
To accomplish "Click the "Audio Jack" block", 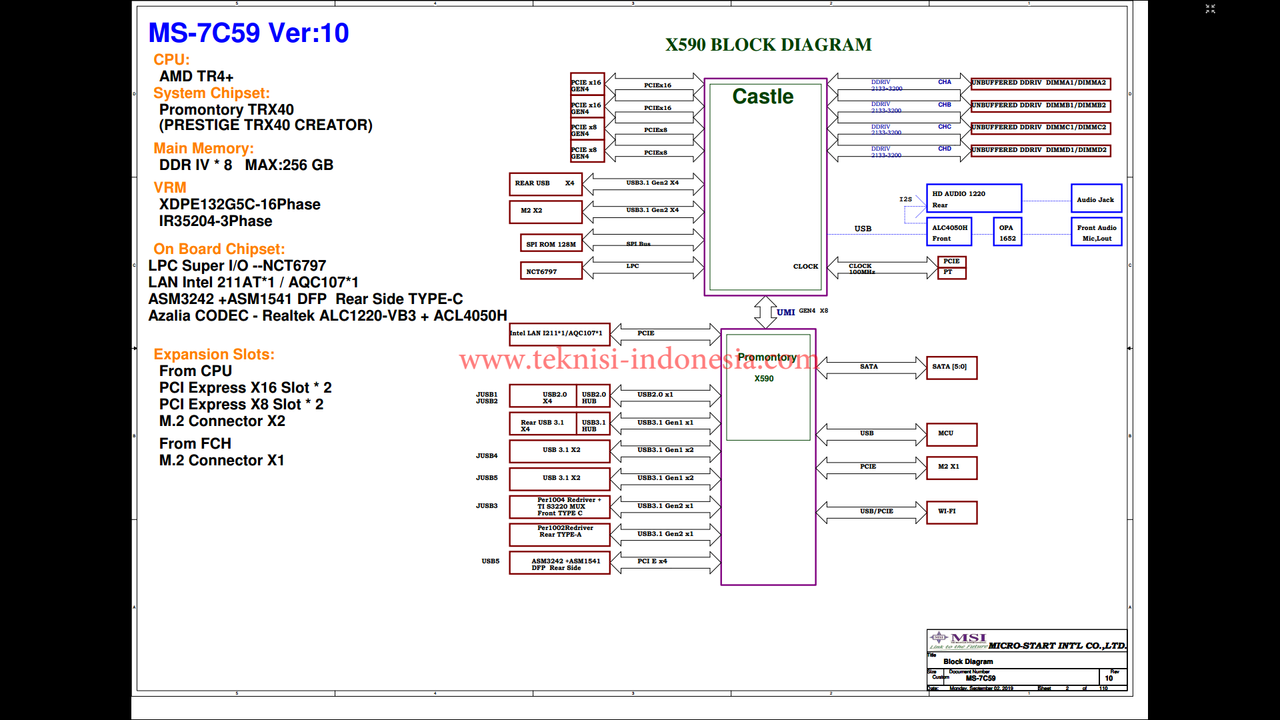I will pyautogui.click(x=1096, y=198).
